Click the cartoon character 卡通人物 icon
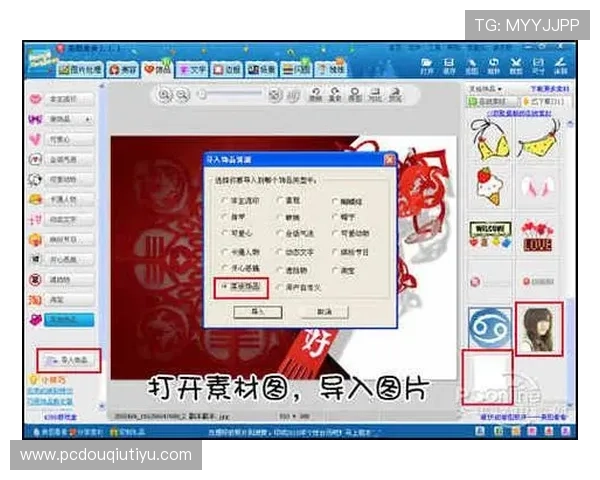The height and width of the screenshot is (480, 600). coord(35,199)
